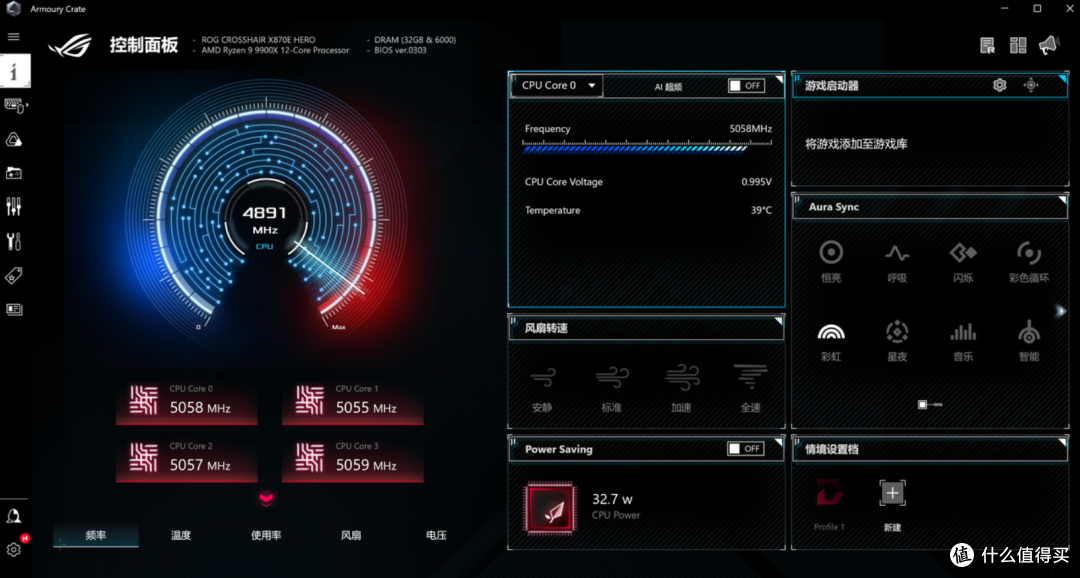Switch to the 风扇 fan tab

[x=351, y=535]
